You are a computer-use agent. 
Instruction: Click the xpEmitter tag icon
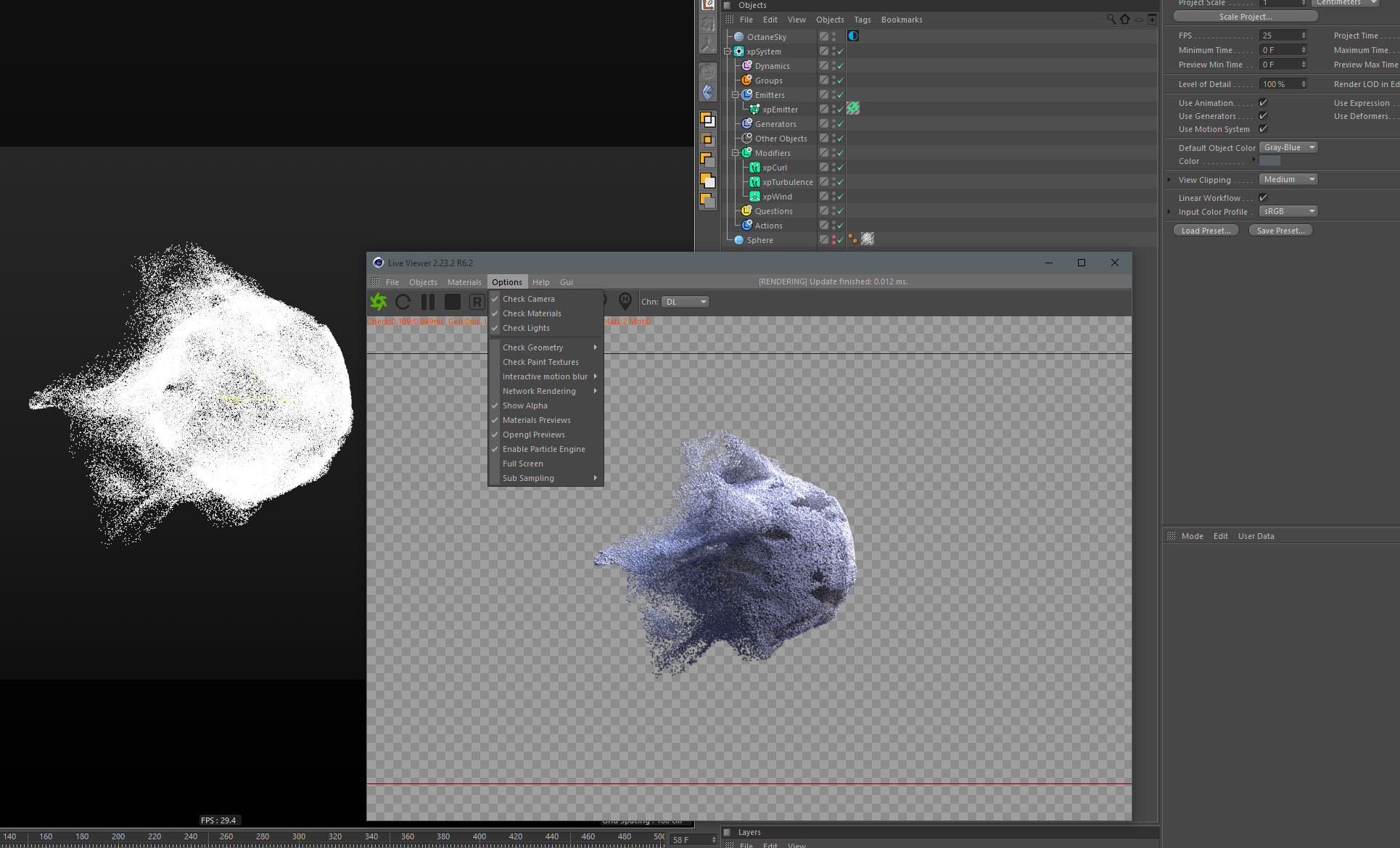(853, 109)
